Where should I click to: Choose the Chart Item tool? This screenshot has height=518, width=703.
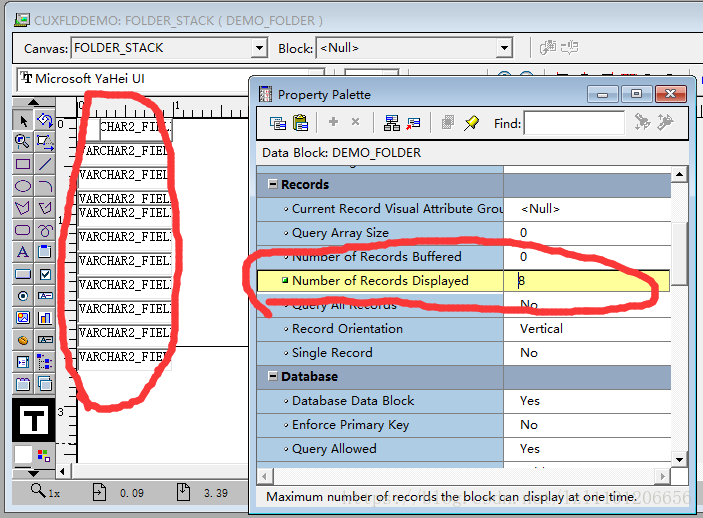click(x=45, y=318)
